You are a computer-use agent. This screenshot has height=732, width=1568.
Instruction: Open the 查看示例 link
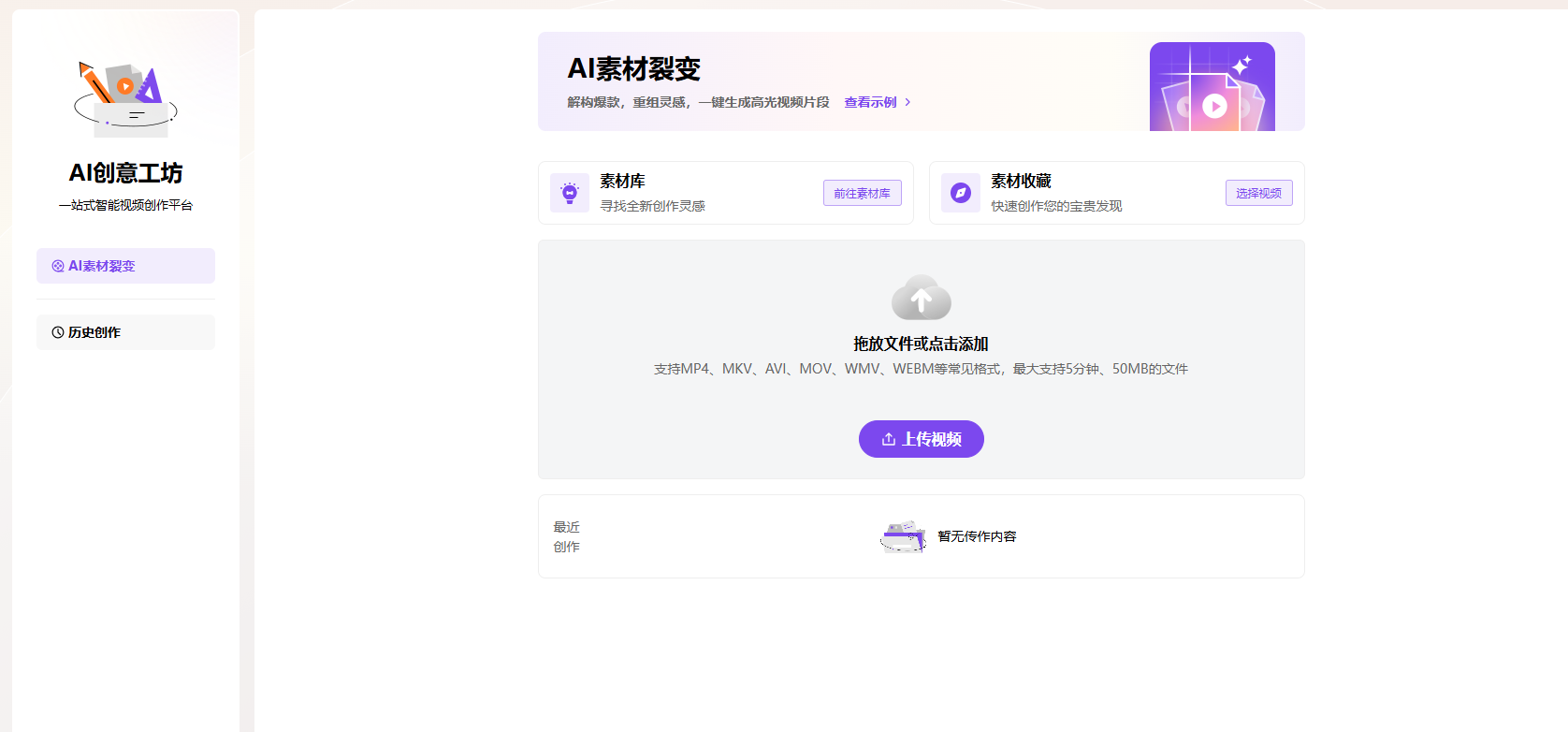pos(870,102)
